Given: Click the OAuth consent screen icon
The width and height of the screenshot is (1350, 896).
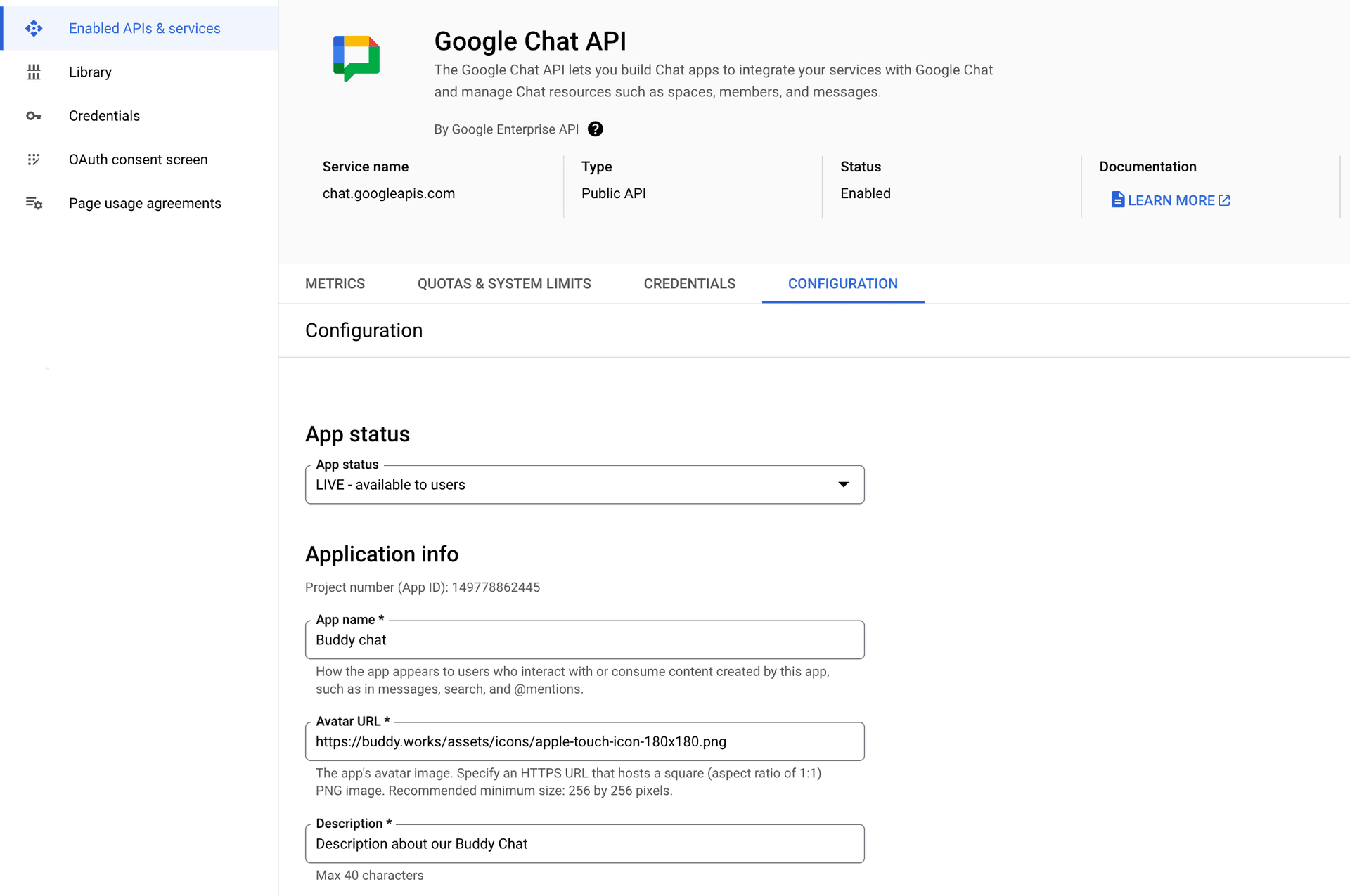Looking at the screenshot, I should pyautogui.click(x=32, y=159).
